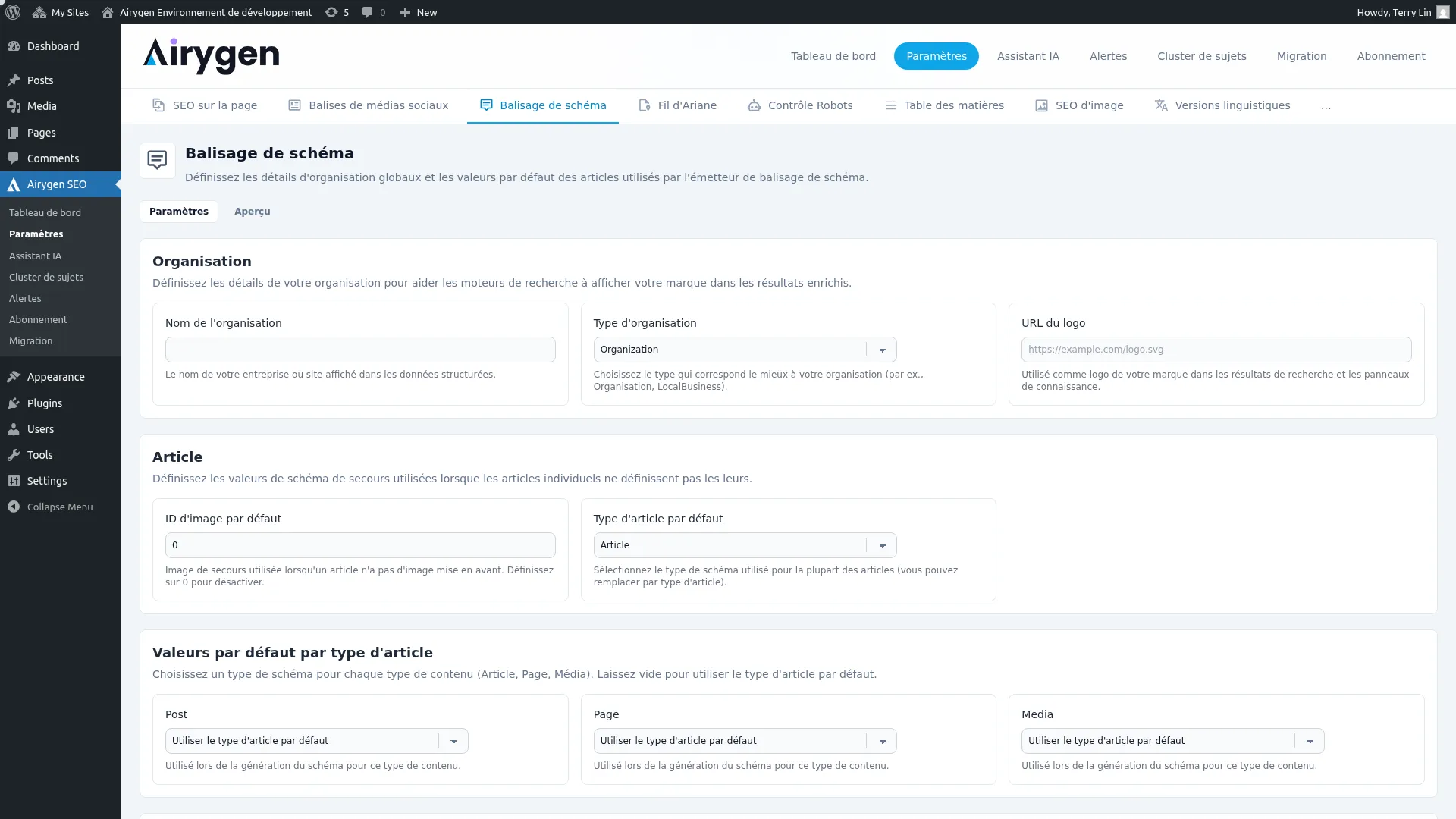Open the Post schema type dropdown
Viewport: 1456px width, 819px height.
pos(316,741)
